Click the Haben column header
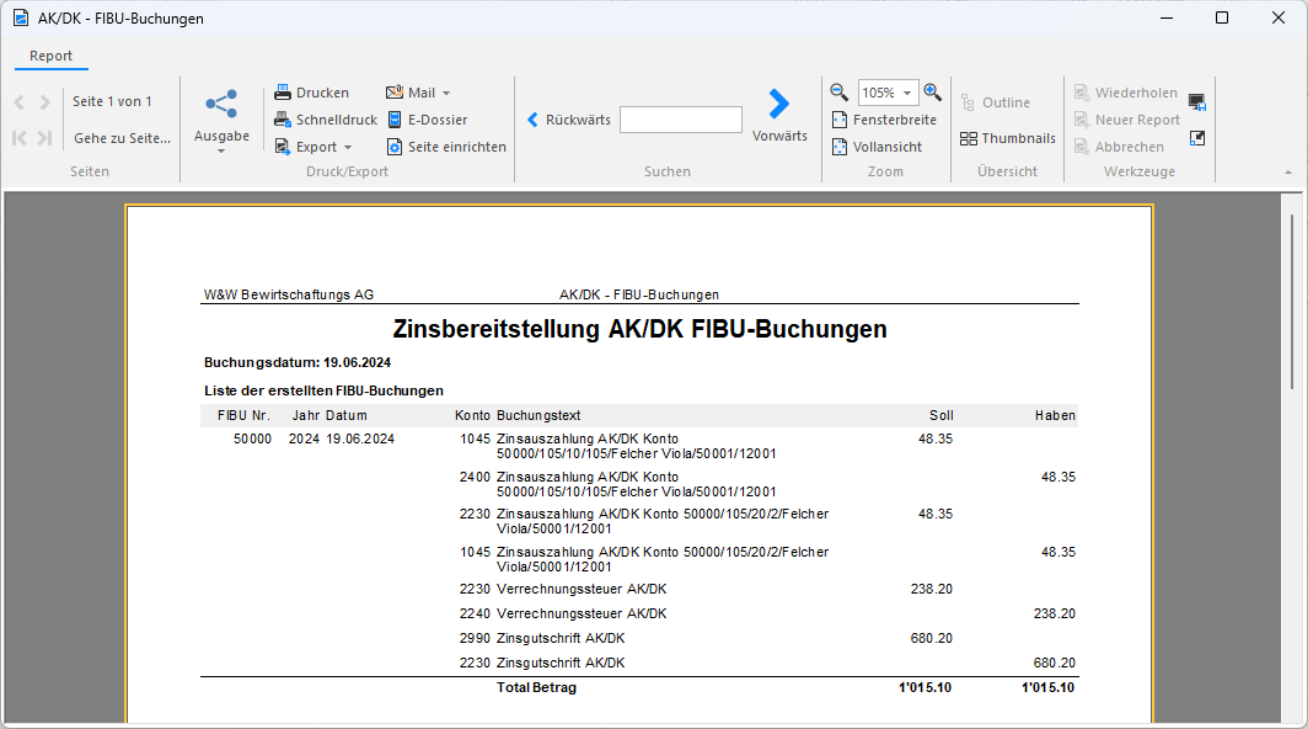This screenshot has height=729, width=1308. pyautogui.click(x=1055, y=415)
